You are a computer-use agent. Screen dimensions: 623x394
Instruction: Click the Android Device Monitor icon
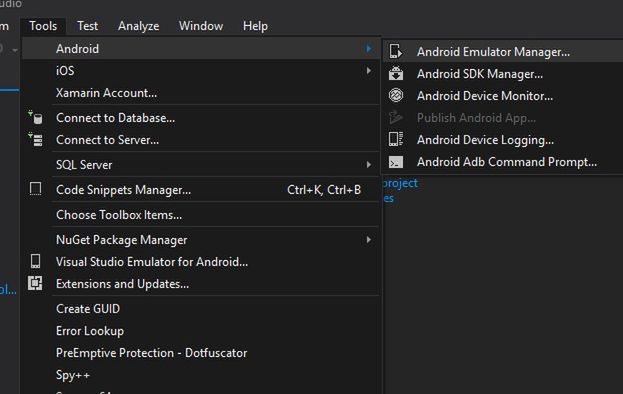(x=396, y=95)
